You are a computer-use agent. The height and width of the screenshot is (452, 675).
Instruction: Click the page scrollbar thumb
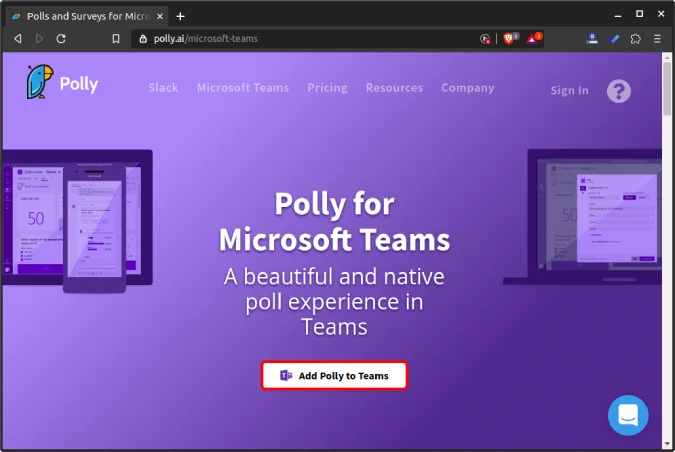click(667, 88)
